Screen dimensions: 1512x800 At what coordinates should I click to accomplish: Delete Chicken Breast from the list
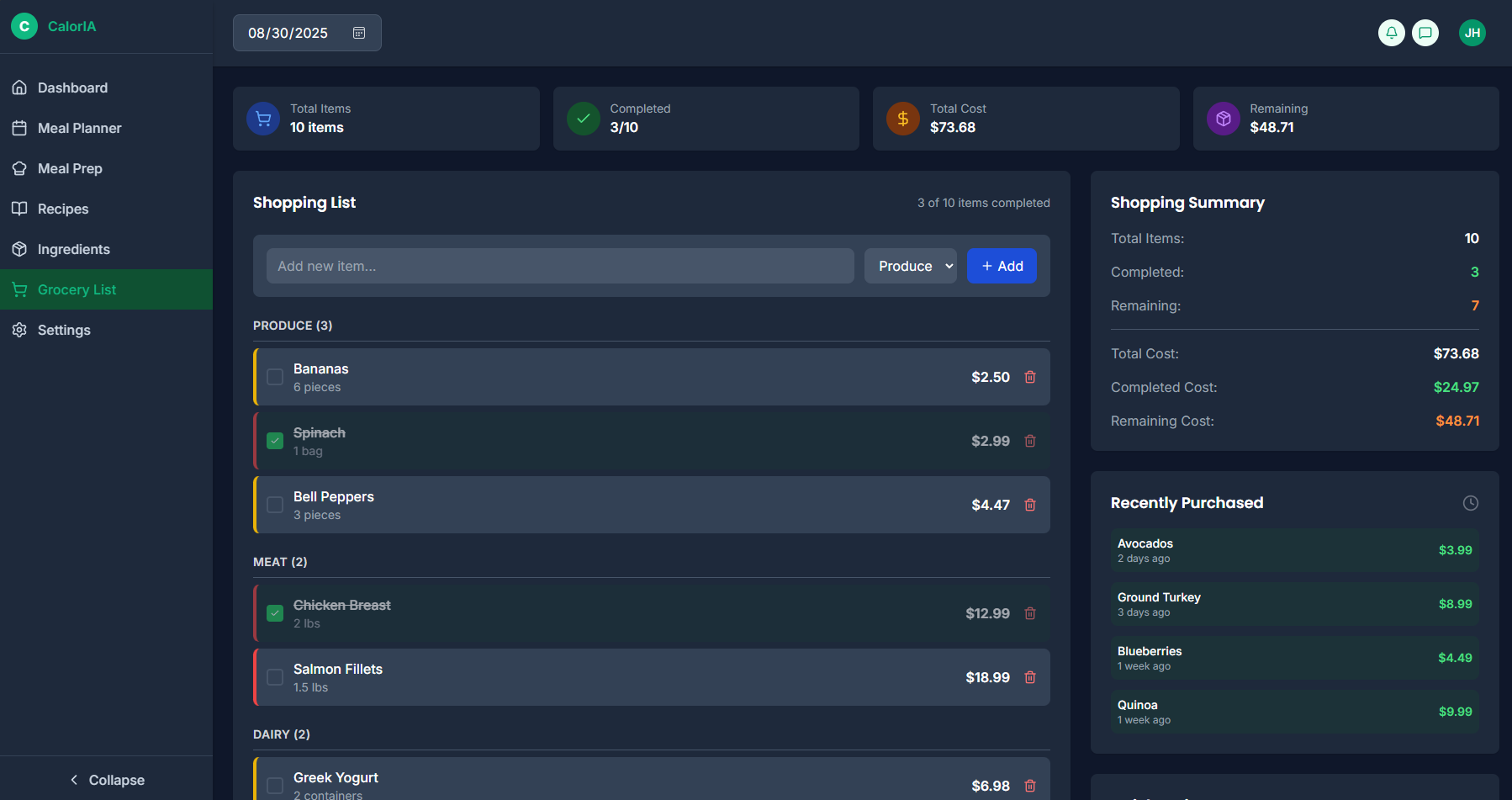tap(1030, 613)
